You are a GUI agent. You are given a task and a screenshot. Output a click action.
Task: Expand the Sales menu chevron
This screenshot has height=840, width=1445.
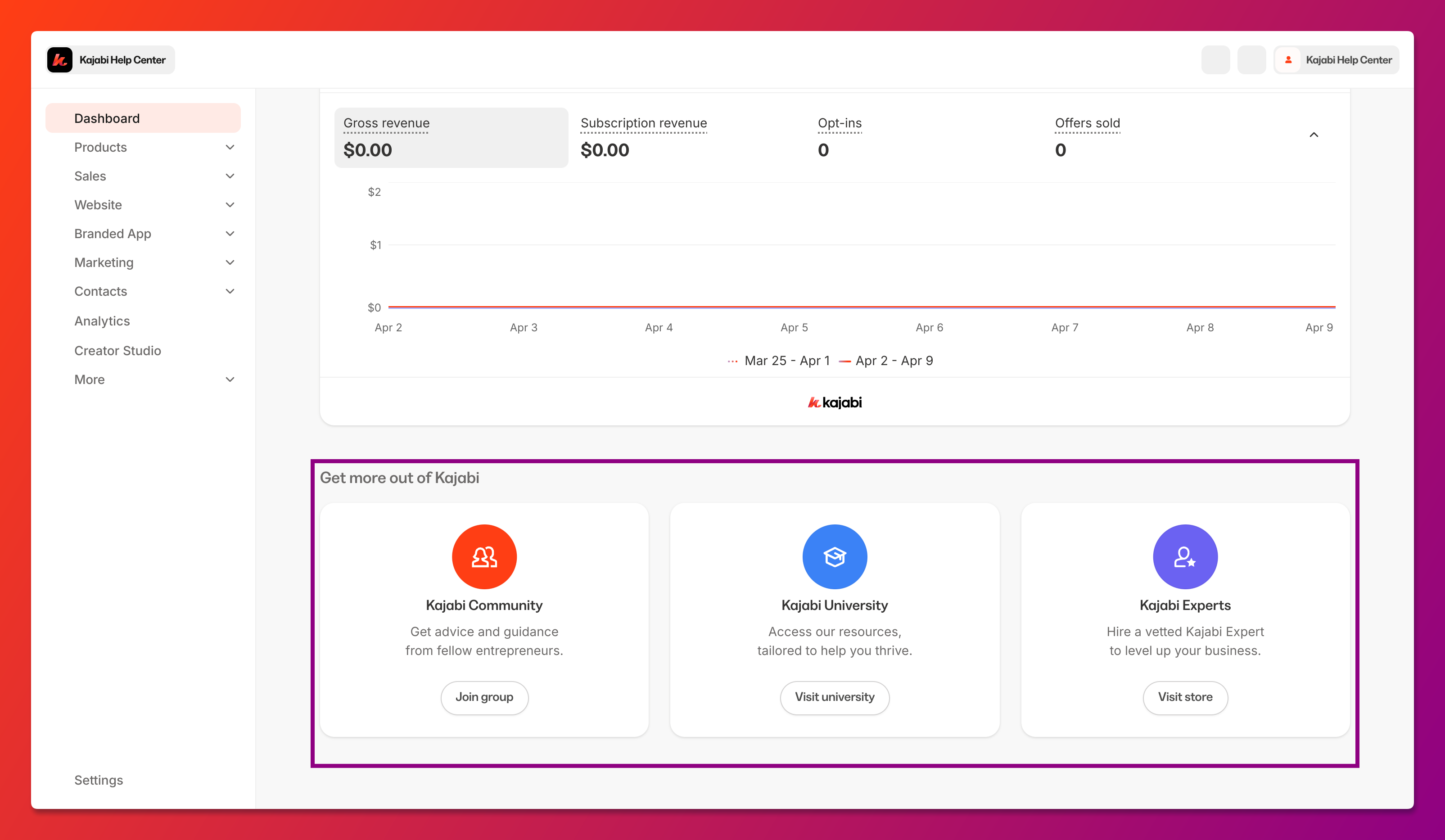(230, 176)
